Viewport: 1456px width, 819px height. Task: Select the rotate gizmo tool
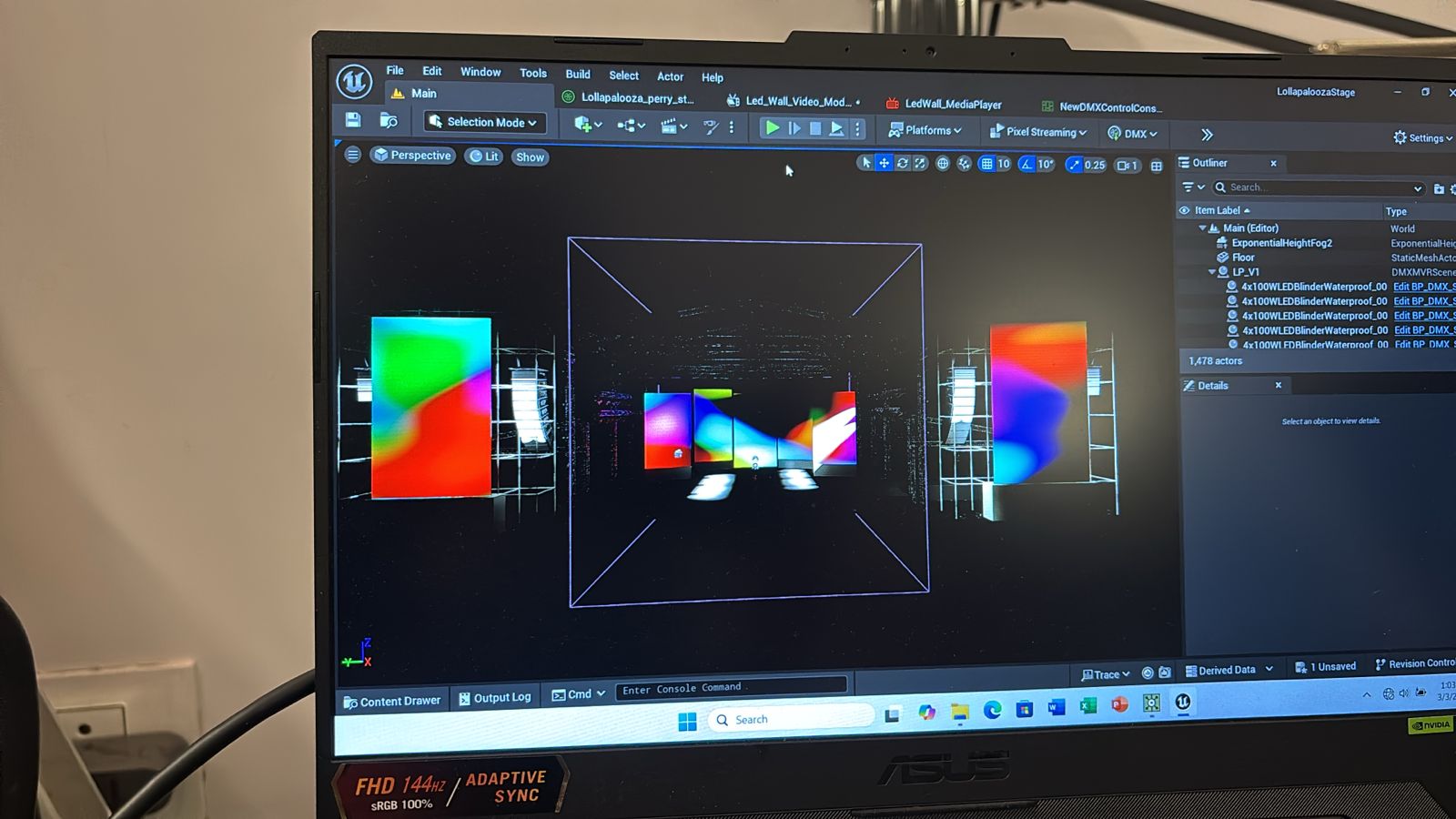click(902, 163)
